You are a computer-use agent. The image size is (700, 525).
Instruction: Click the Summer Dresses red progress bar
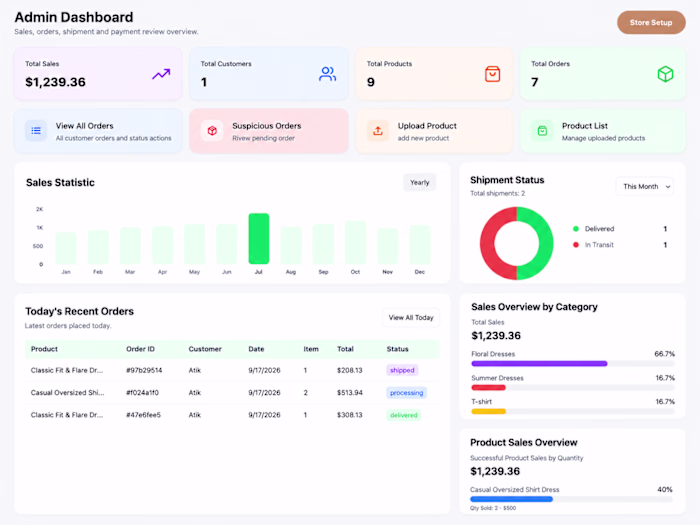pos(488,388)
